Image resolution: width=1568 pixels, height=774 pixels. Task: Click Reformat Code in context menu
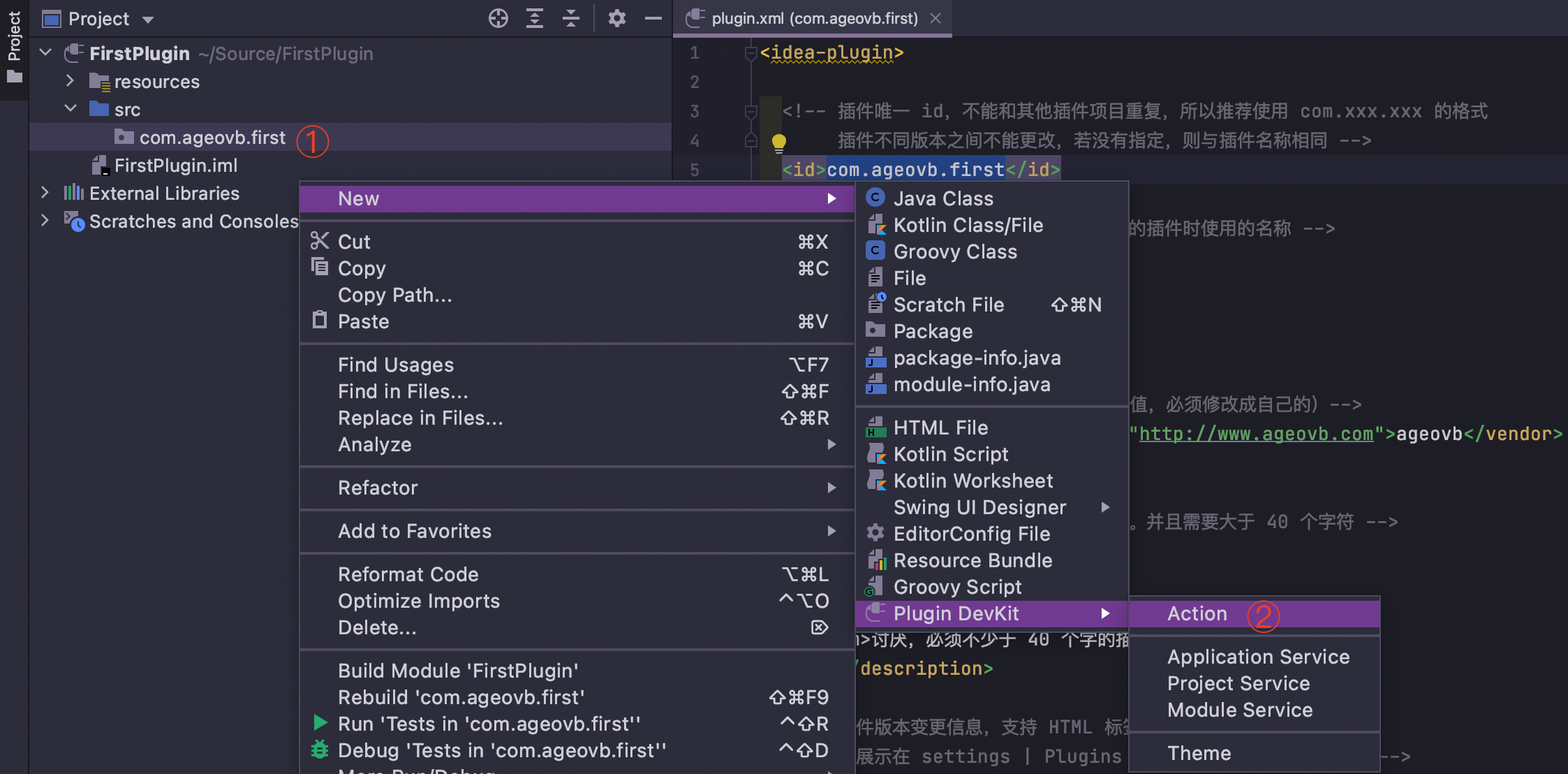pyautogui.click(x=577, y=574)
